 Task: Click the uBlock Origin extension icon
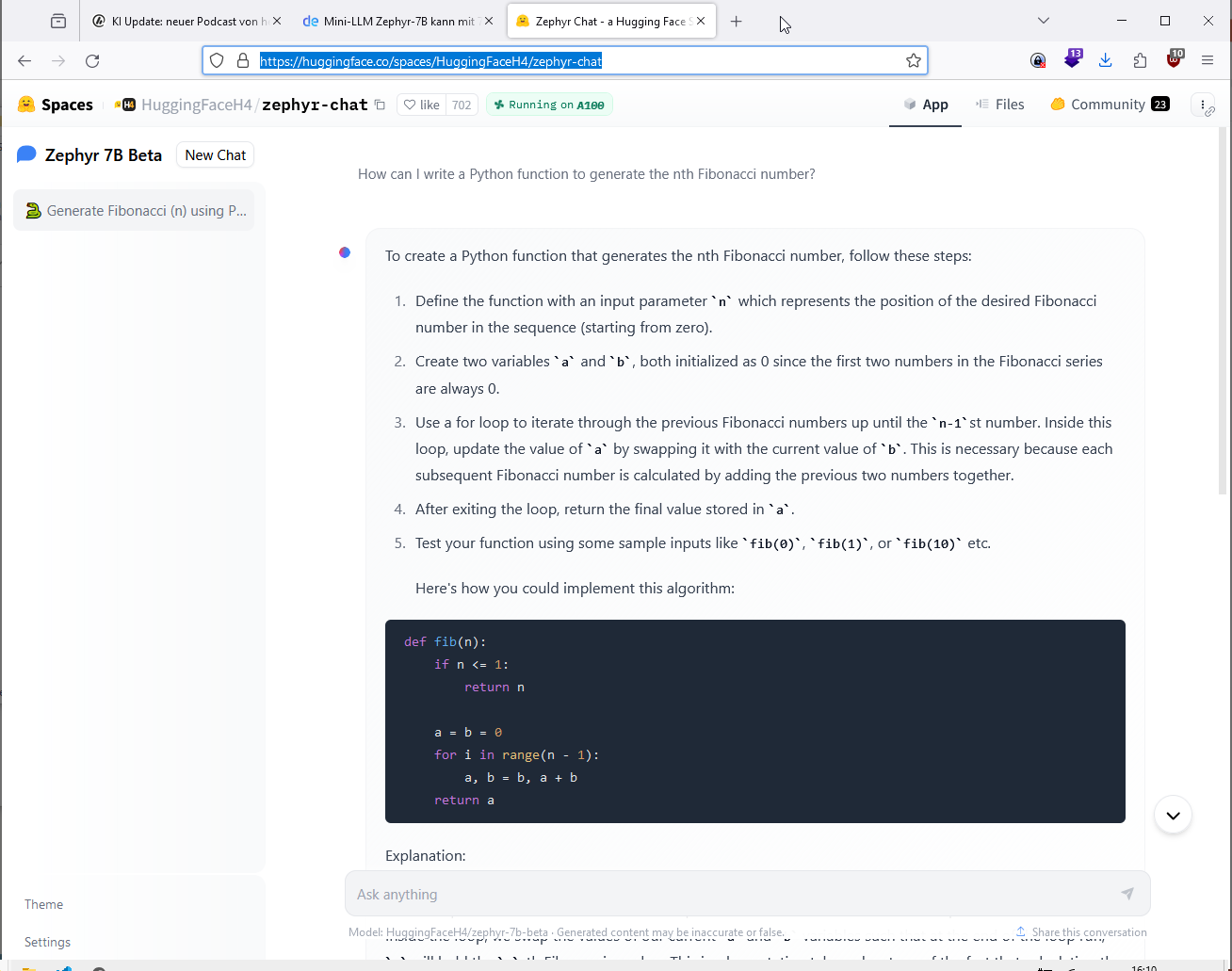tap(1174, 59)
